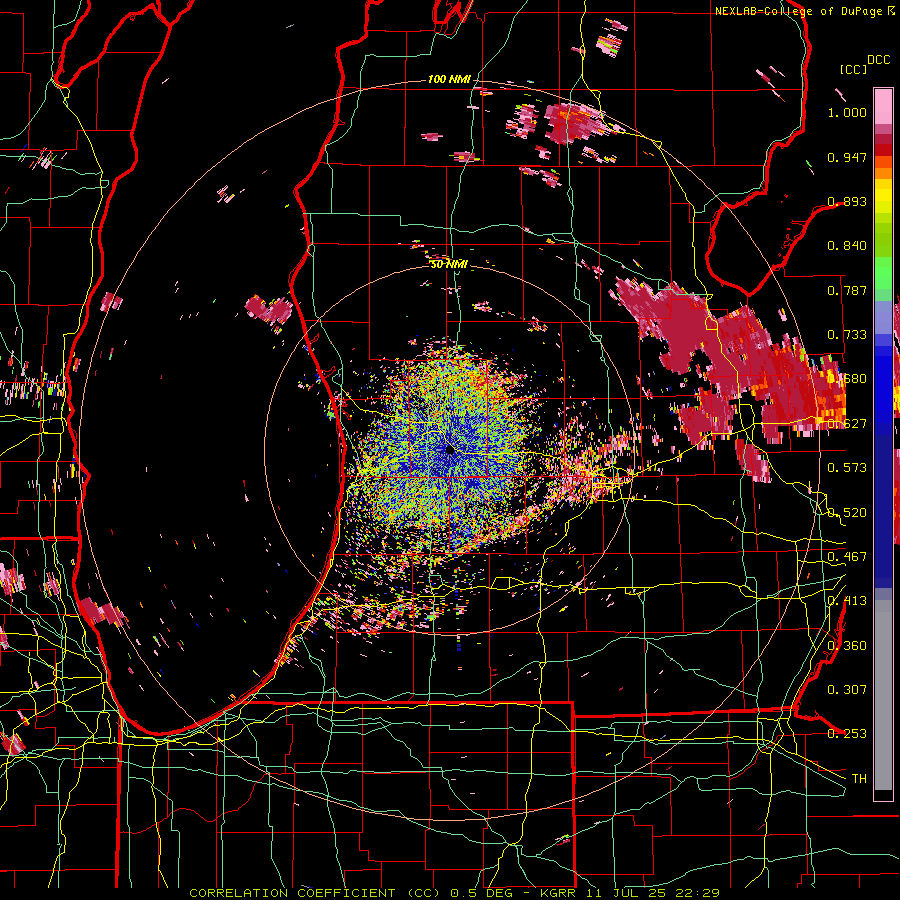Select the 0.573 legend value

click(x=847, y=468)
